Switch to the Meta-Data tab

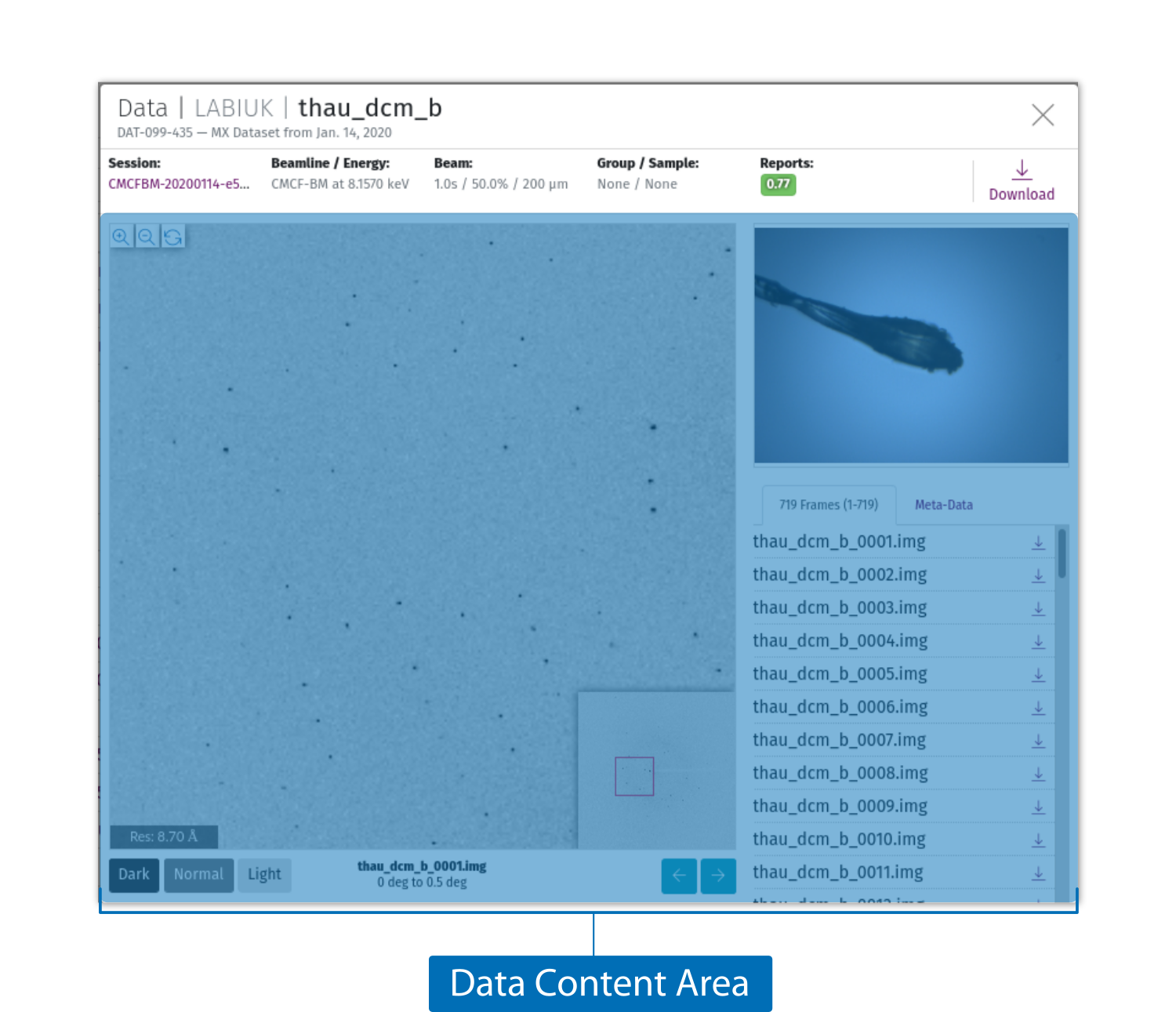click(944, 505)
